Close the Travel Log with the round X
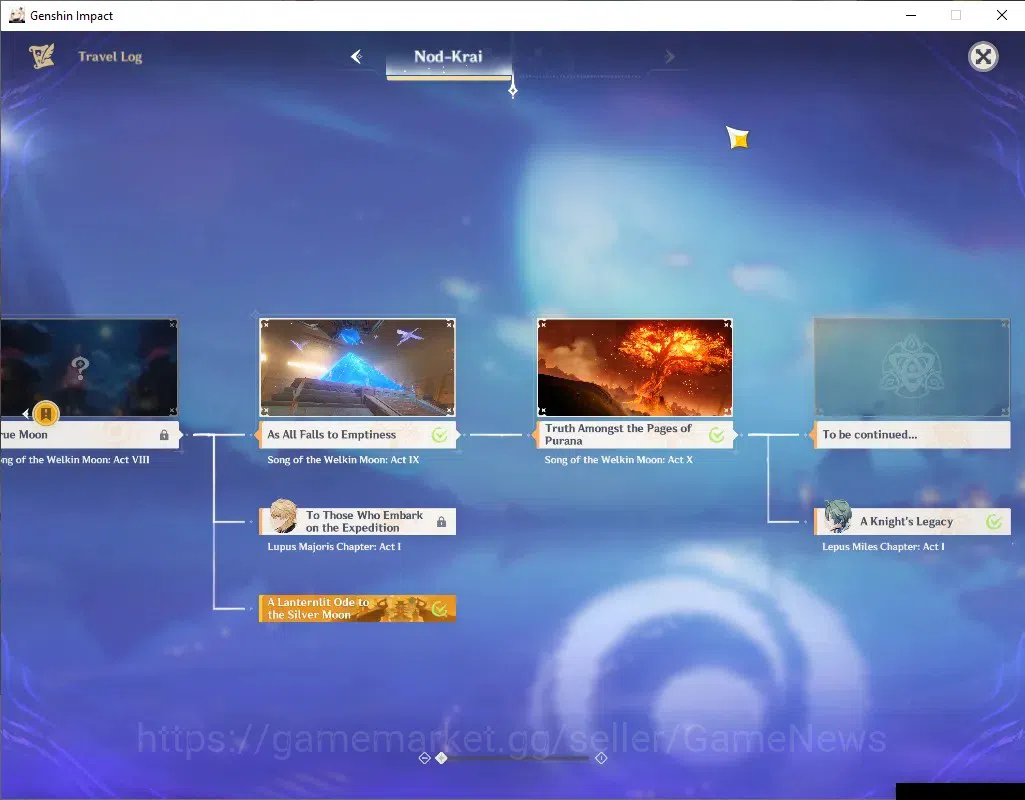This screenshot has width=1025, height=800. click(x=983, y=57)
